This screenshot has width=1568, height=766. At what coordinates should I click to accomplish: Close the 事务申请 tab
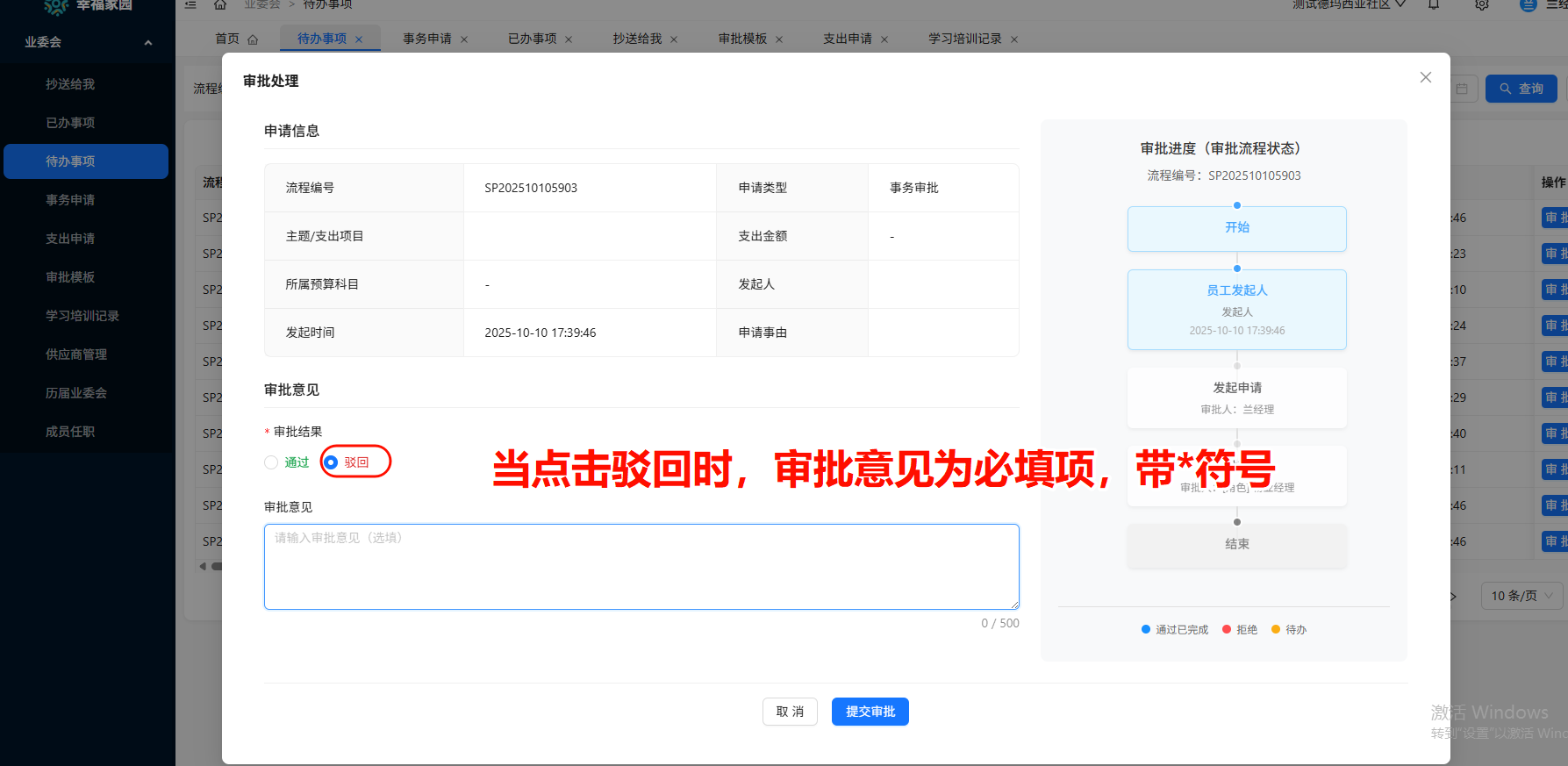point(464,39)
